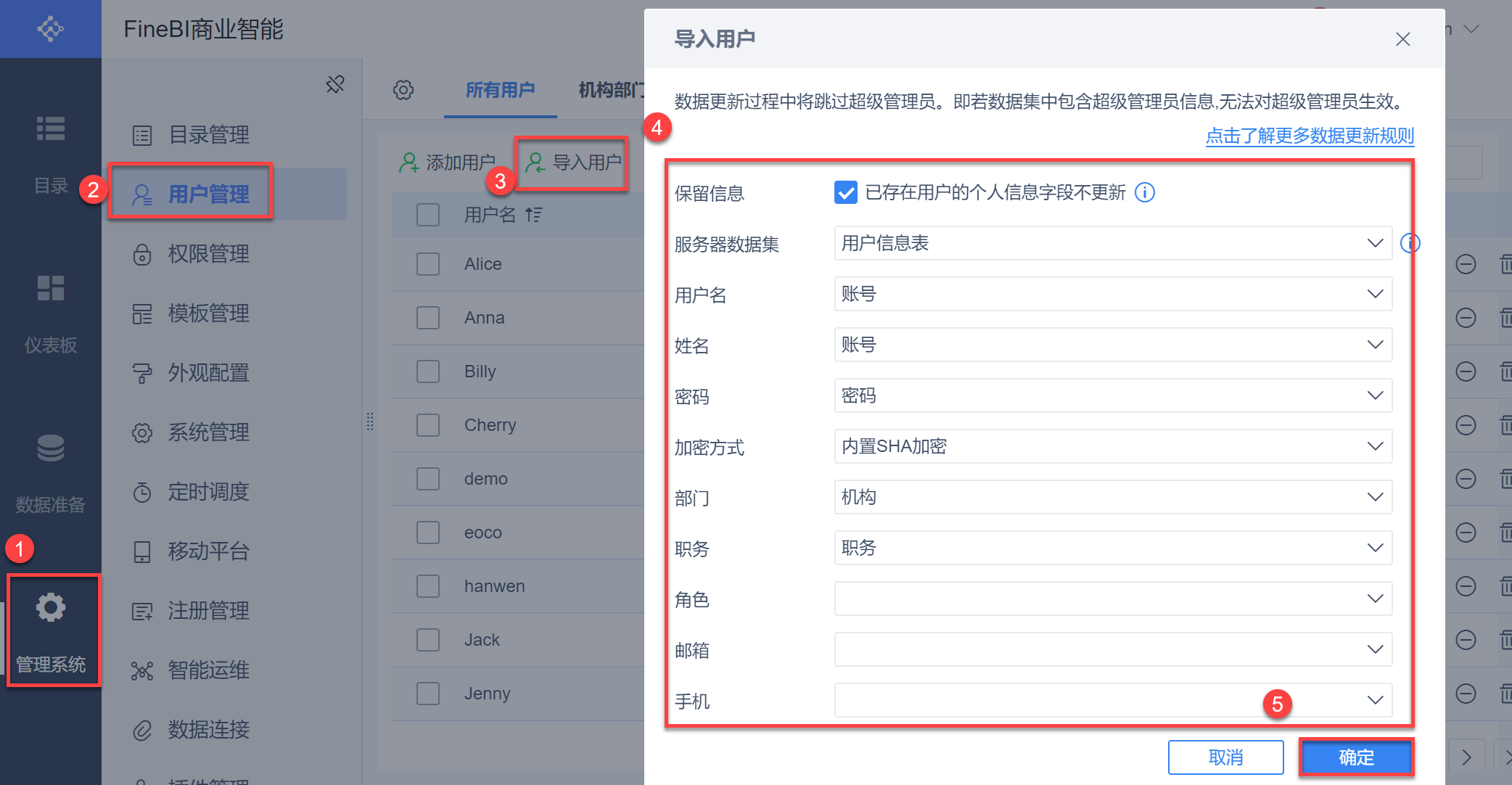
Task: Open the 加密方式 dropdown
Action: [1113, 446]
